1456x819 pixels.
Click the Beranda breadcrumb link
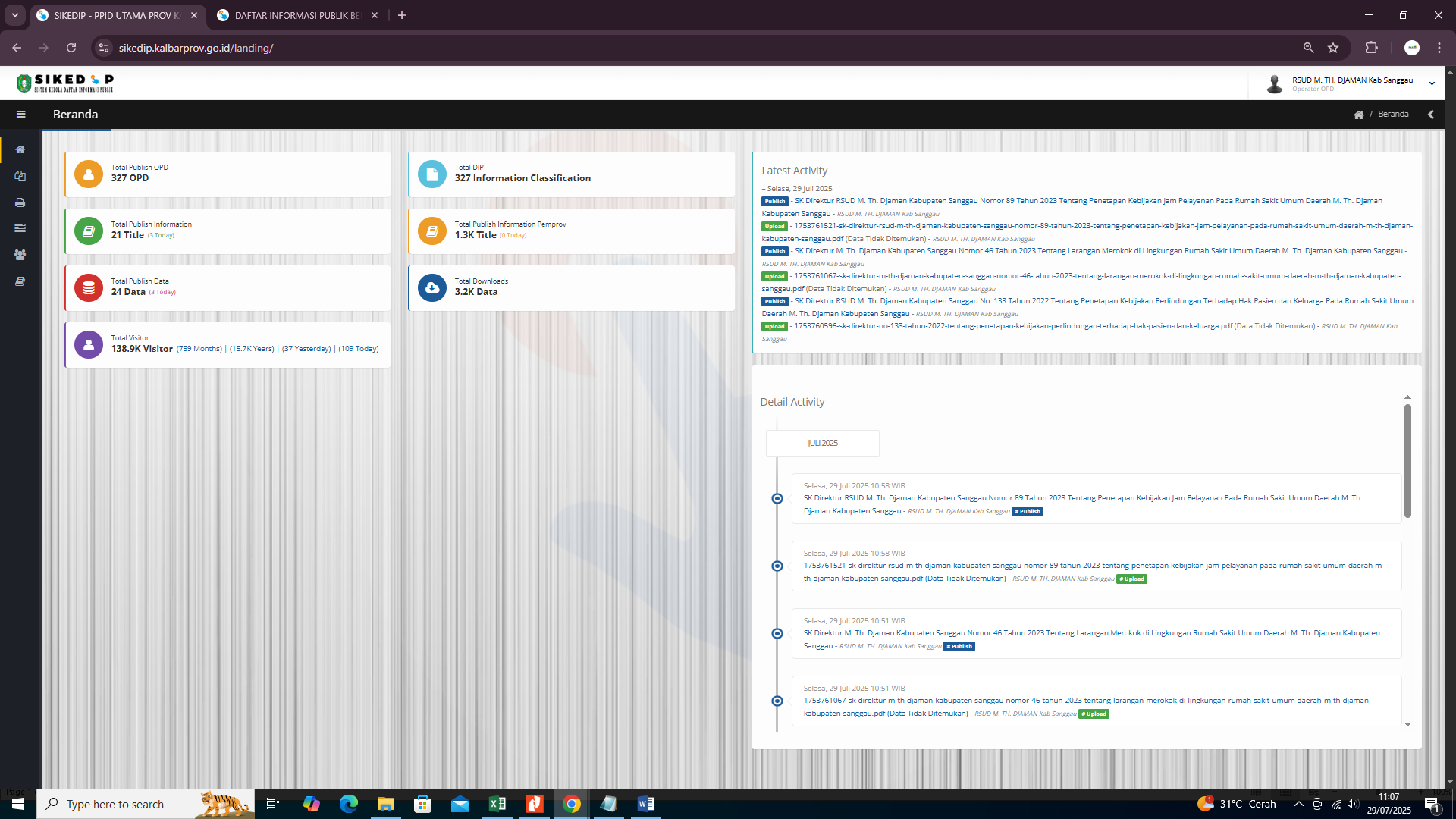coord(1393,115)
